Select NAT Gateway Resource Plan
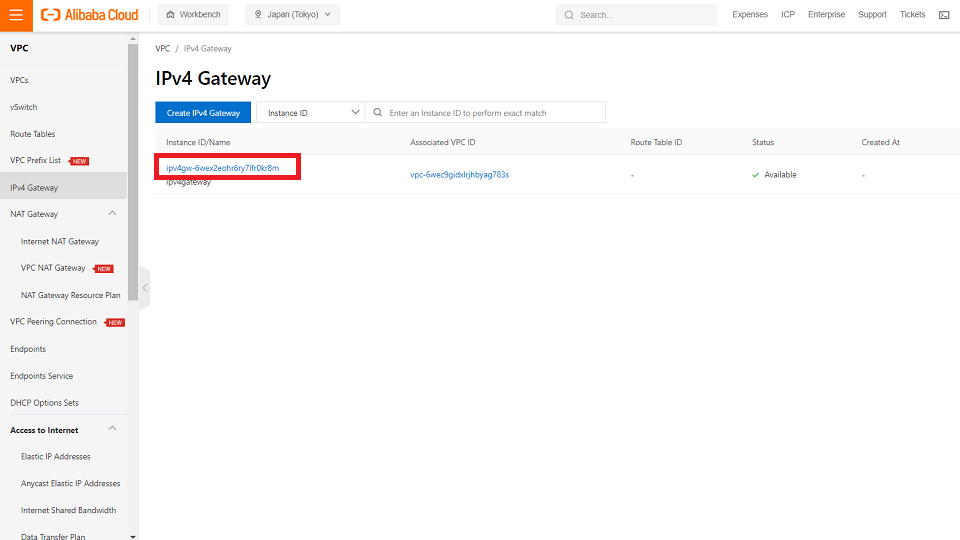960x540 pixels. click(70, 295)
